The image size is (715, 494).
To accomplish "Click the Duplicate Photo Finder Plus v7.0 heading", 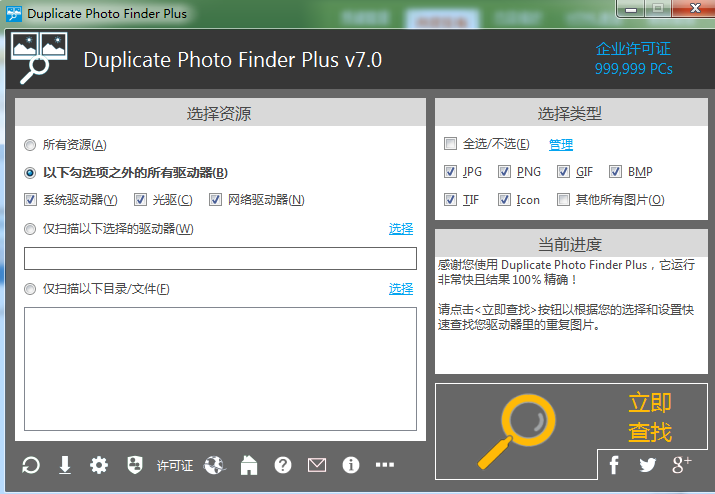I will (233, 60).
